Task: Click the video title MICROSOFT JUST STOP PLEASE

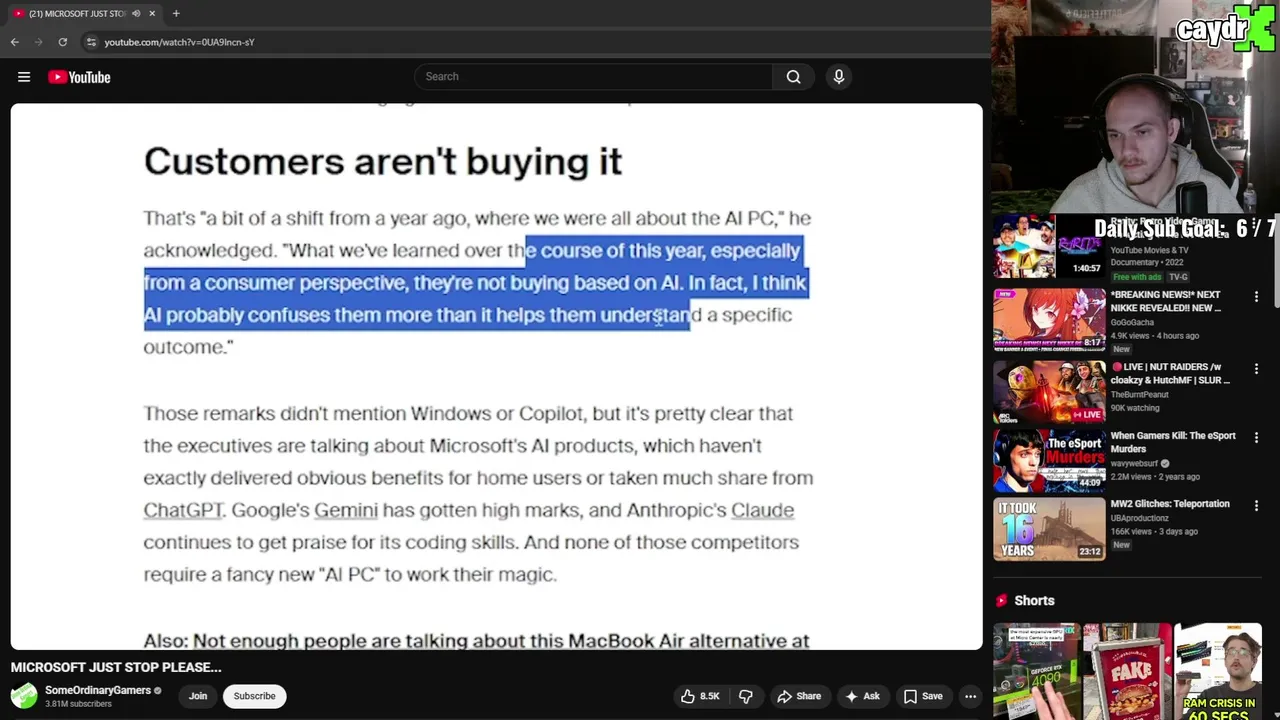Action: point(116,667)
